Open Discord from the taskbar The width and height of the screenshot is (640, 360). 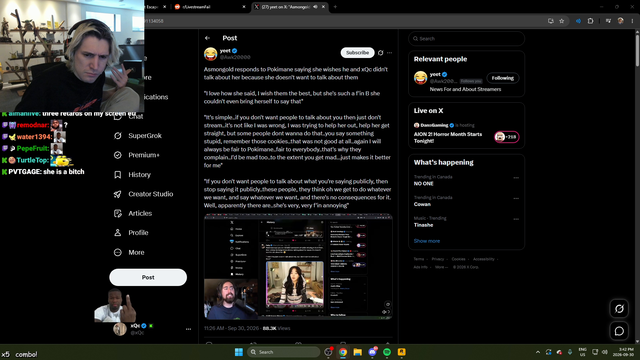[x=372, y=352]
